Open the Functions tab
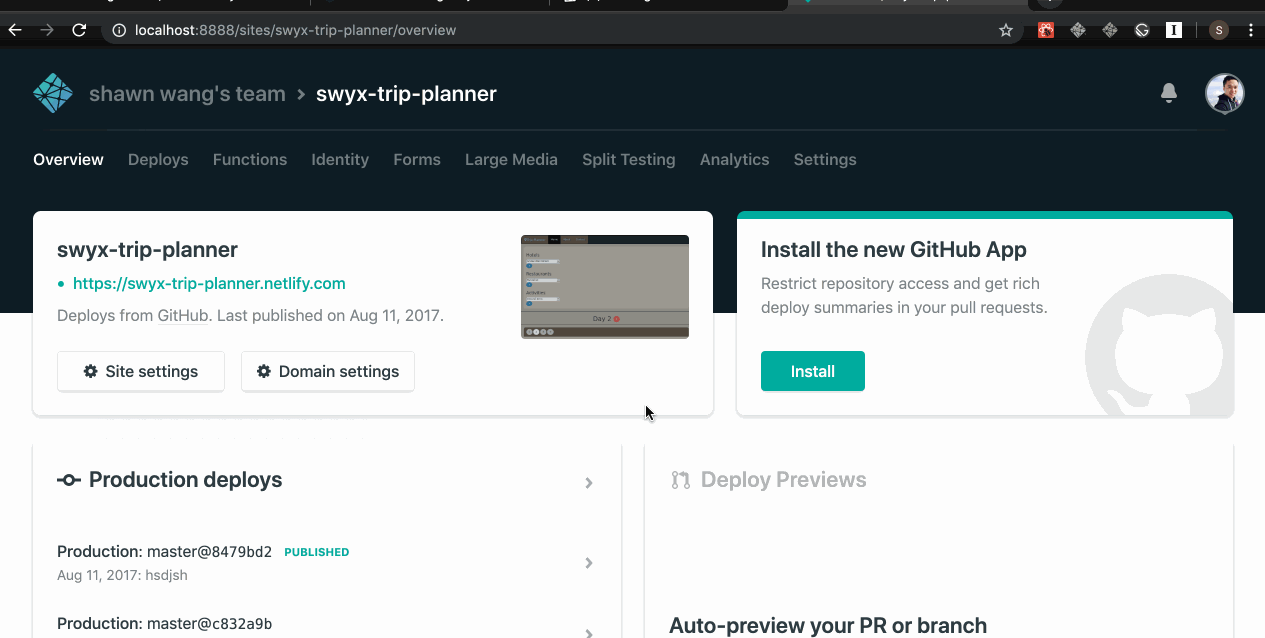 250,159
